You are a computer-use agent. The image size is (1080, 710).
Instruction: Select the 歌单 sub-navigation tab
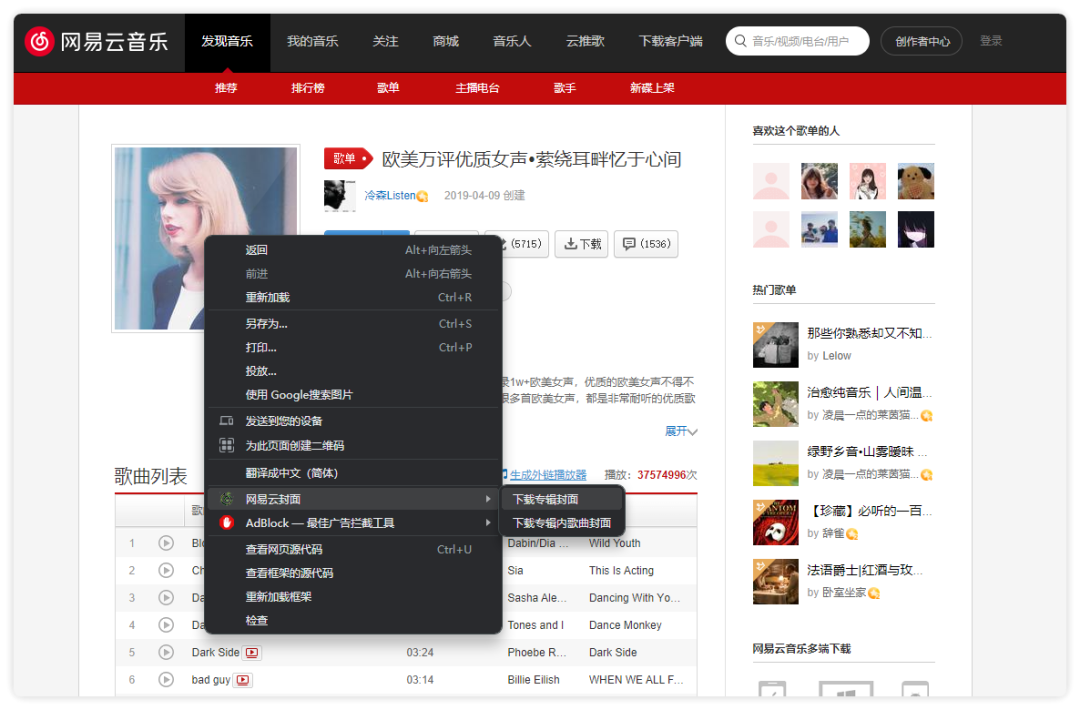coord(388,88)
